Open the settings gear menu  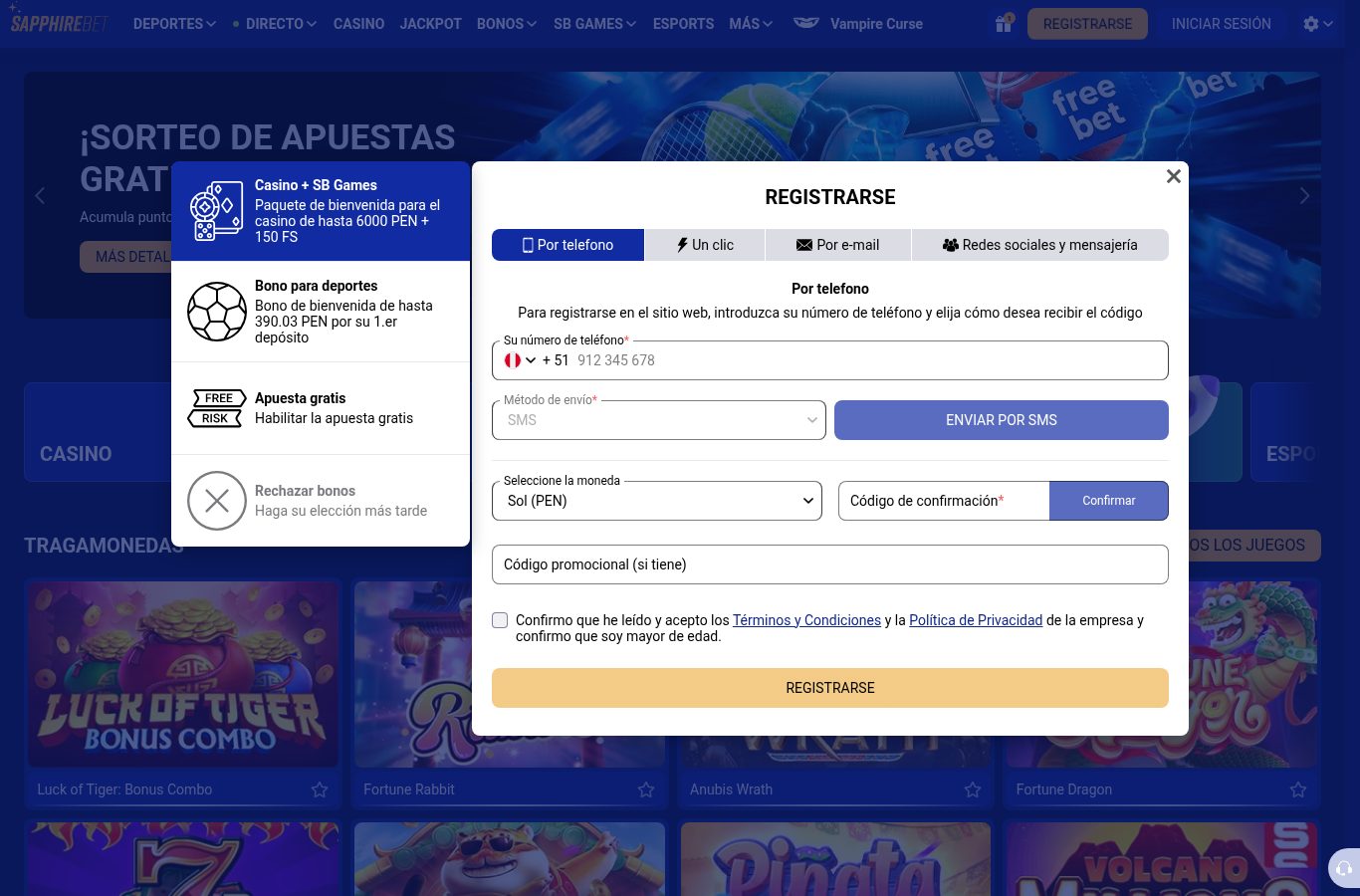(x=1317, y=23)
